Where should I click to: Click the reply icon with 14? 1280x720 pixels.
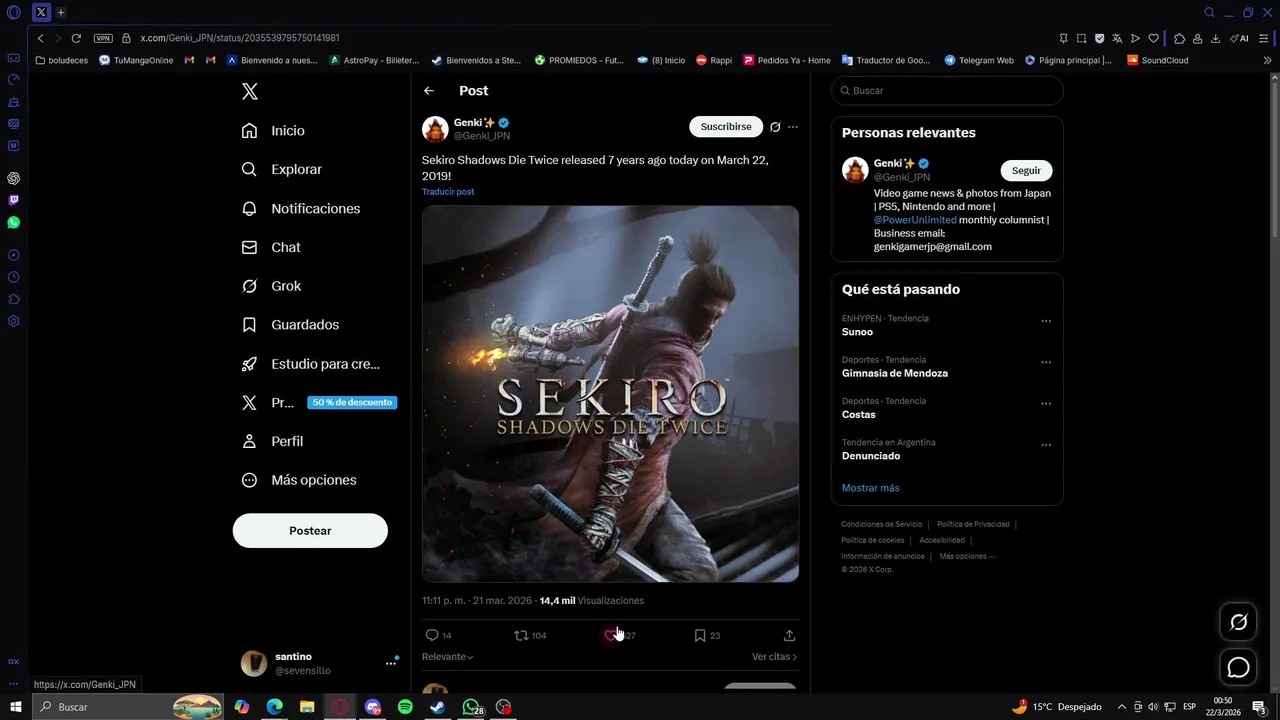pos(432,635)
